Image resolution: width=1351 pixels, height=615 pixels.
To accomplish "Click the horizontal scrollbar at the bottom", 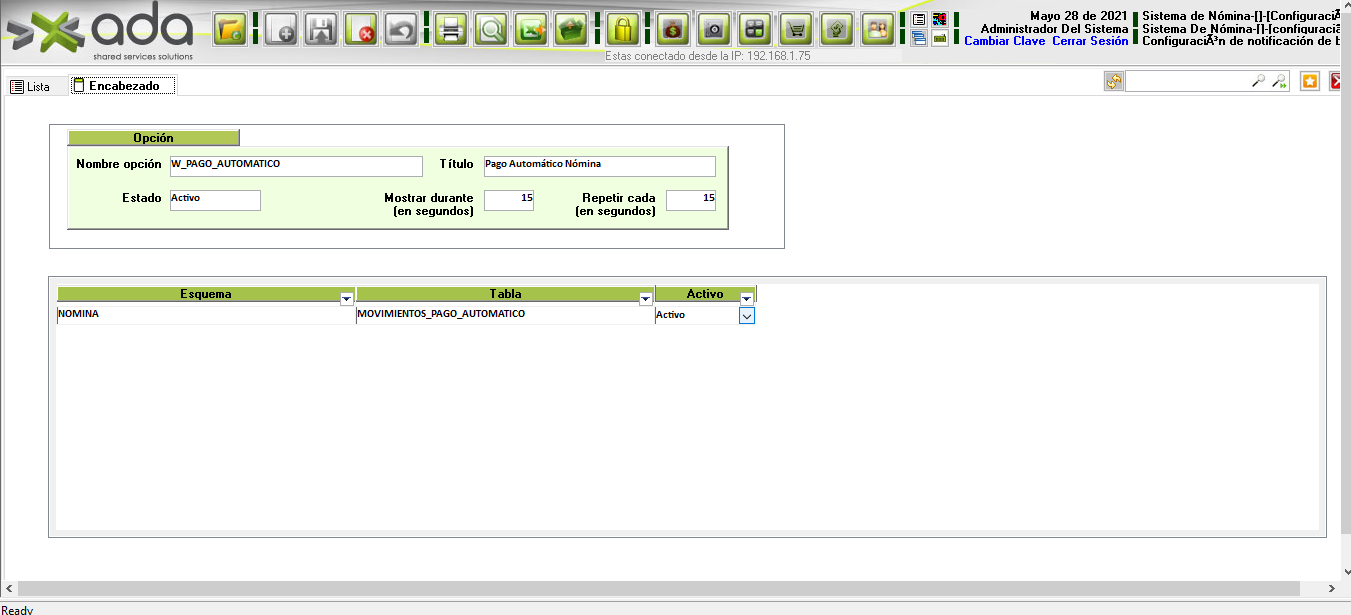I will pos(660,588).
